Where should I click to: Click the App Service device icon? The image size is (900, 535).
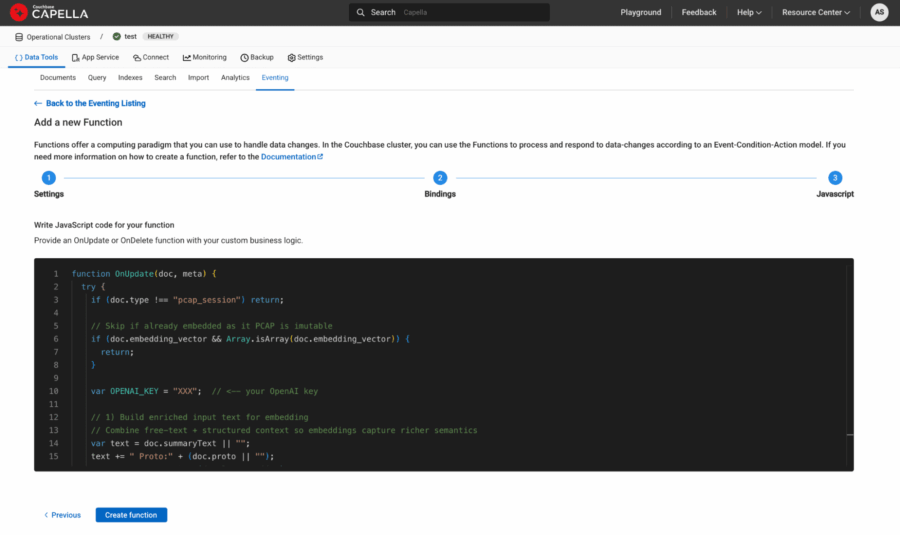pyautogui.click(x=75, y=57)
